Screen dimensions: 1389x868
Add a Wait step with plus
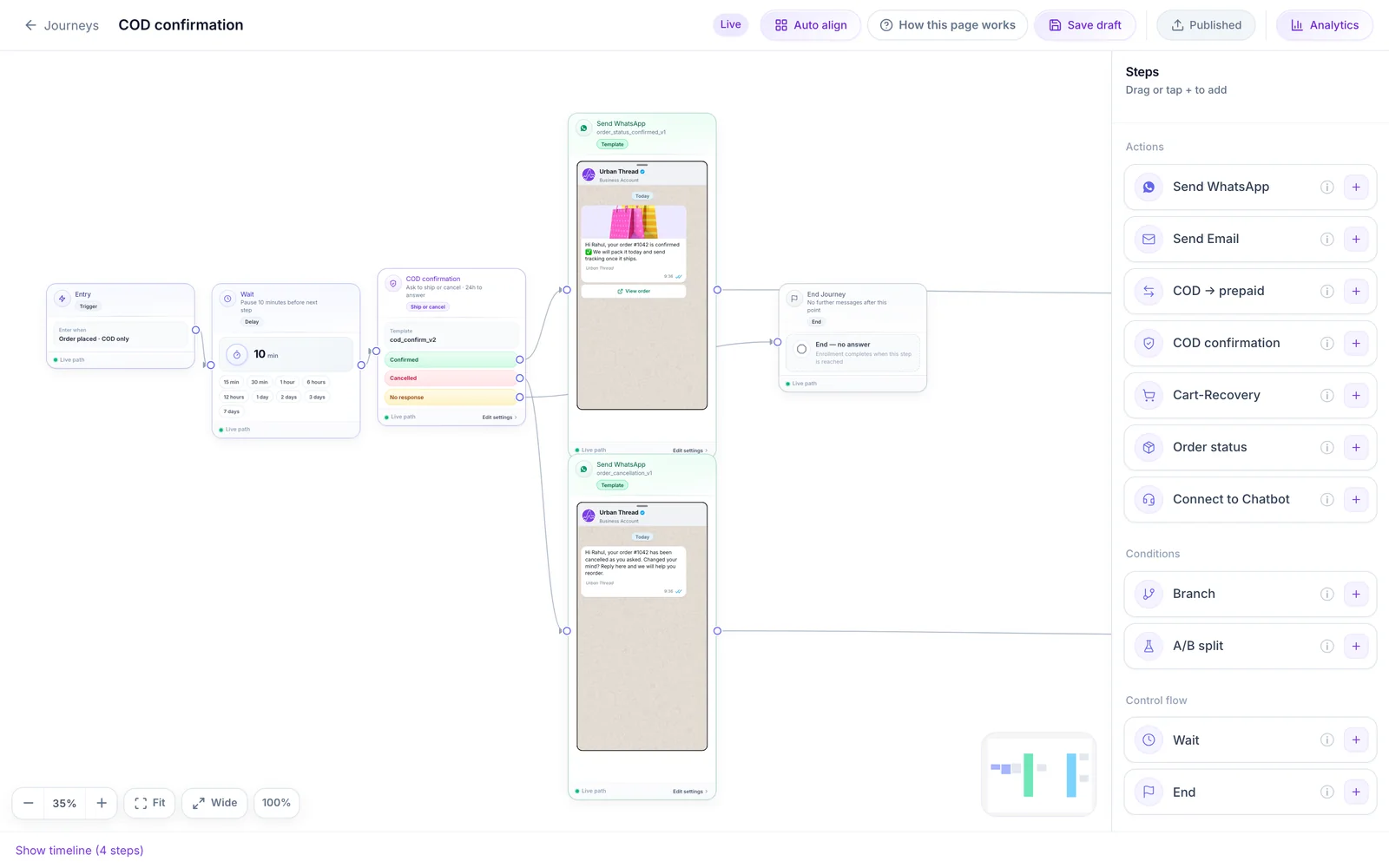pyautogui.click(x=1356, y=740)
